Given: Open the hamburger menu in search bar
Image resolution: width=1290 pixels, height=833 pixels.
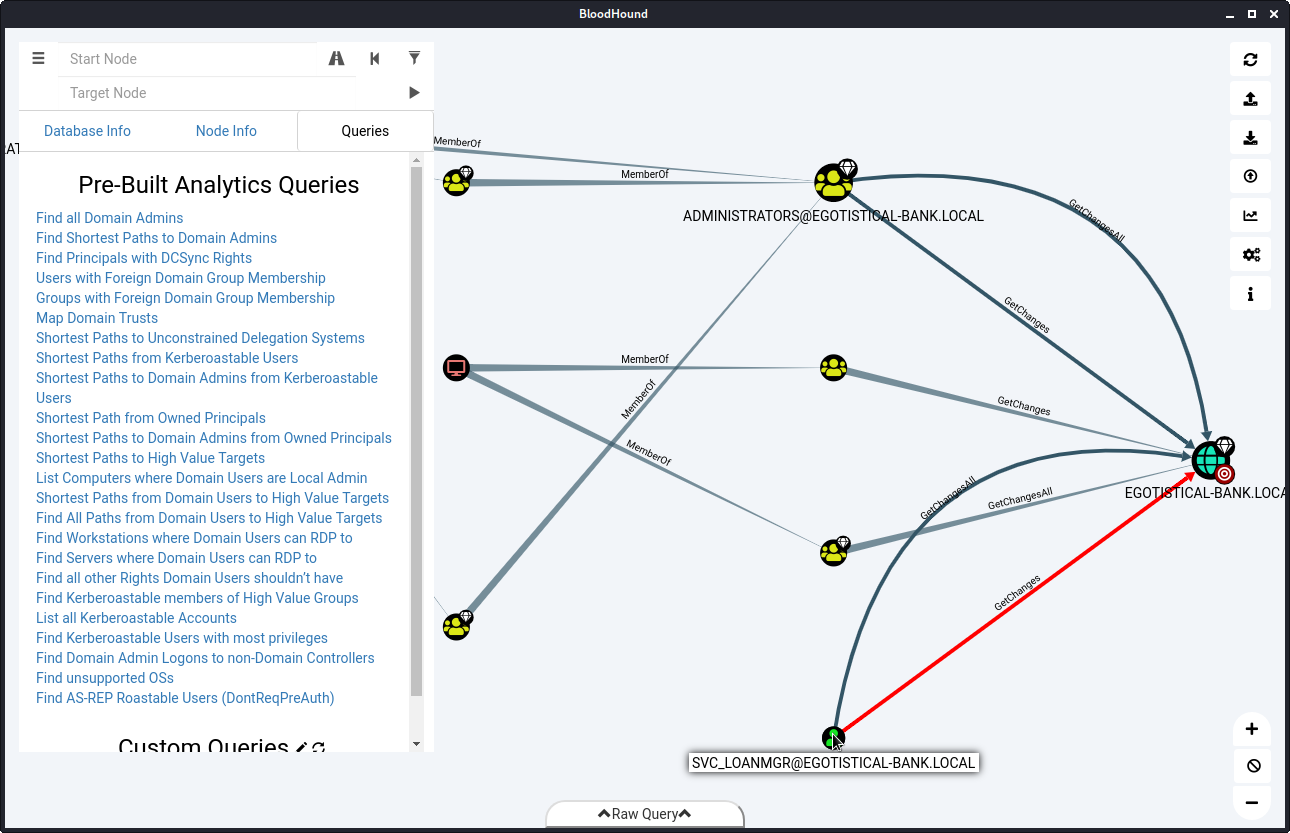Looking at the screenshot, I should click(38, 58).
